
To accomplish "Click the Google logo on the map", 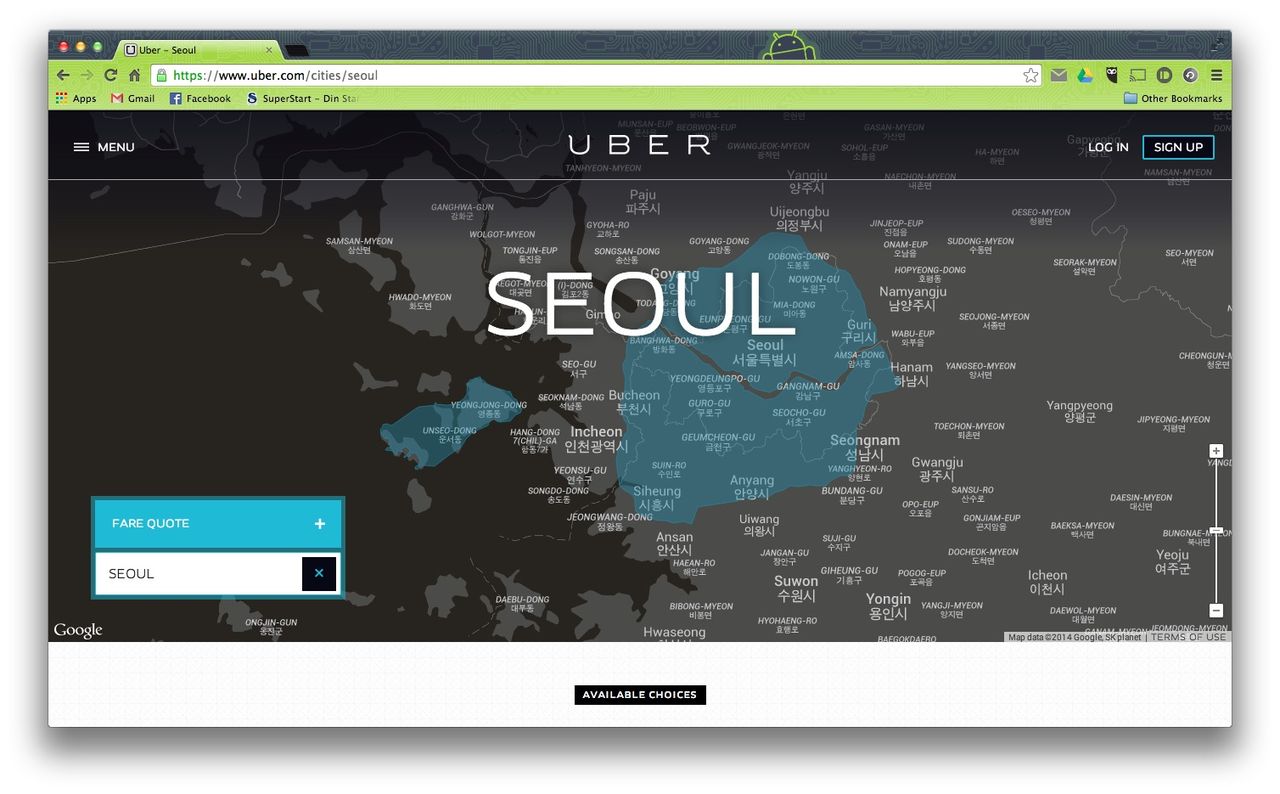I will 77,629.
